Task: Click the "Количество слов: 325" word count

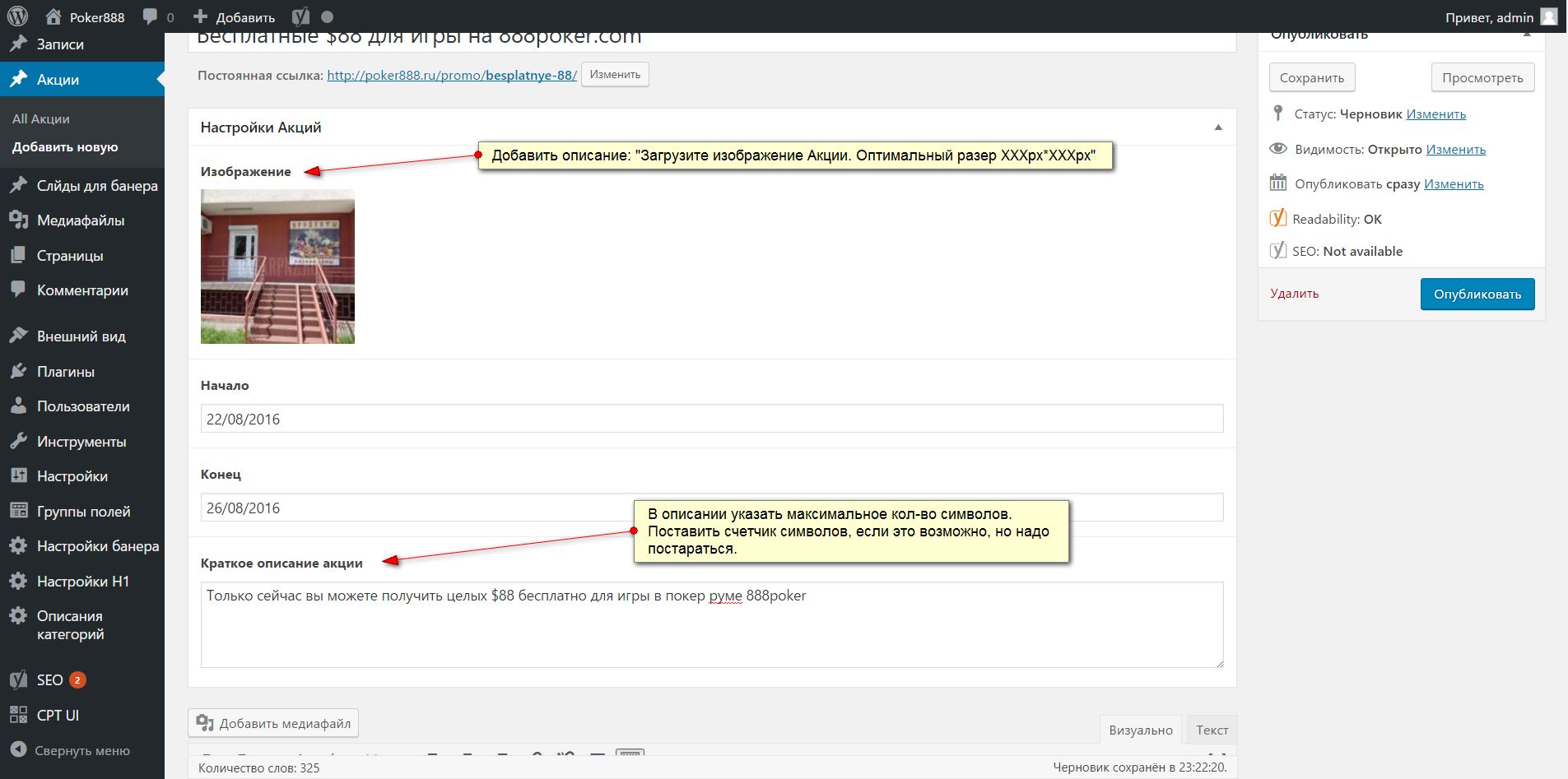Action: 258,767
